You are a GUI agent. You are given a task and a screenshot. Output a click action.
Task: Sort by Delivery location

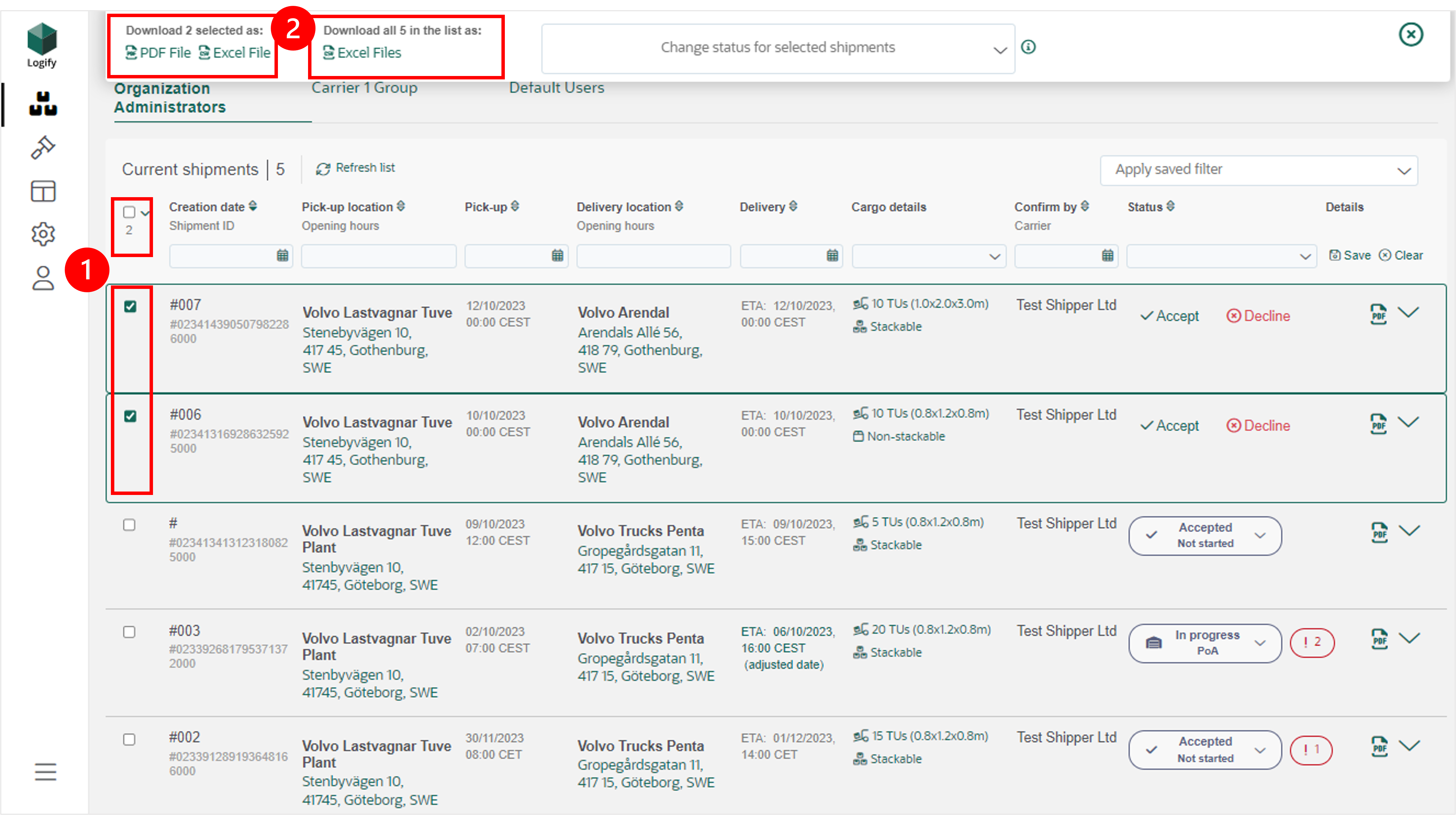tap(679, 206)
